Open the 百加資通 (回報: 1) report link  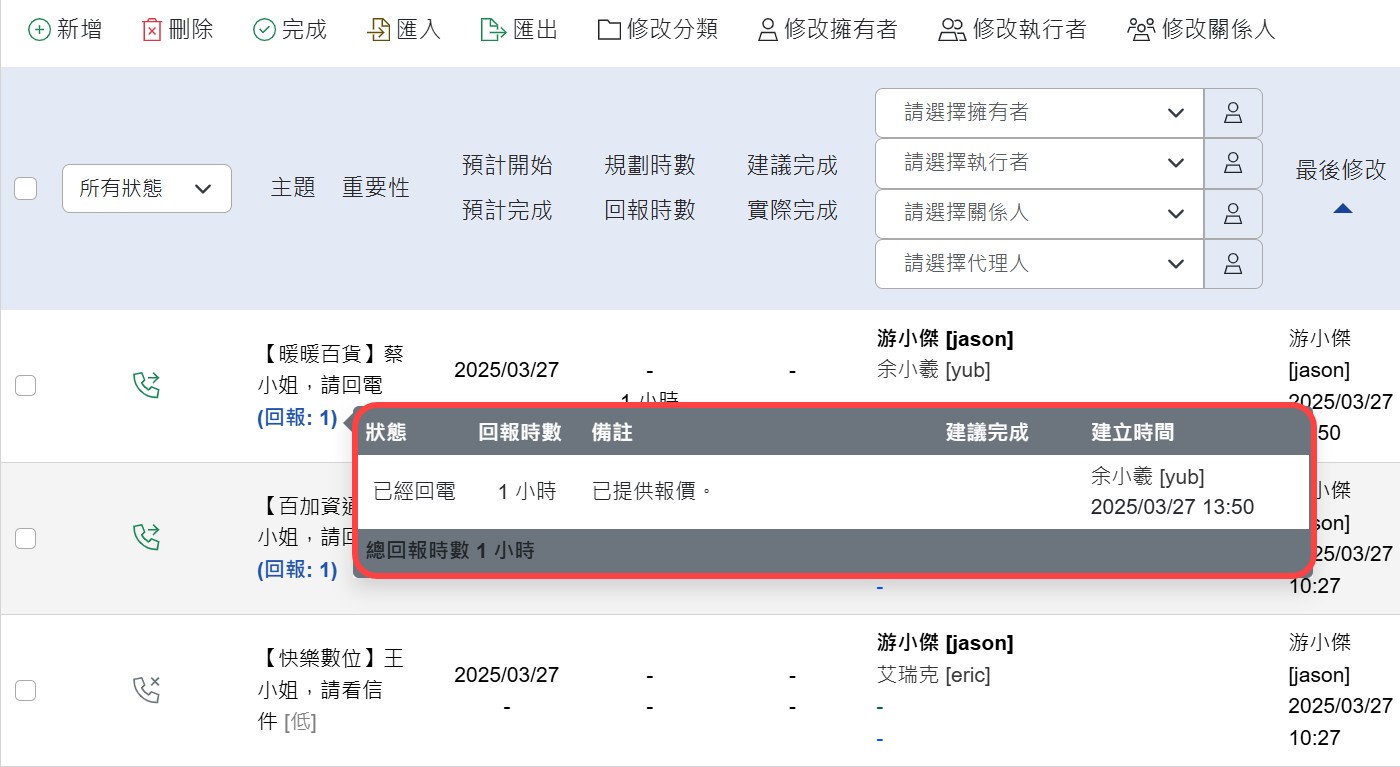pos(298,570)
